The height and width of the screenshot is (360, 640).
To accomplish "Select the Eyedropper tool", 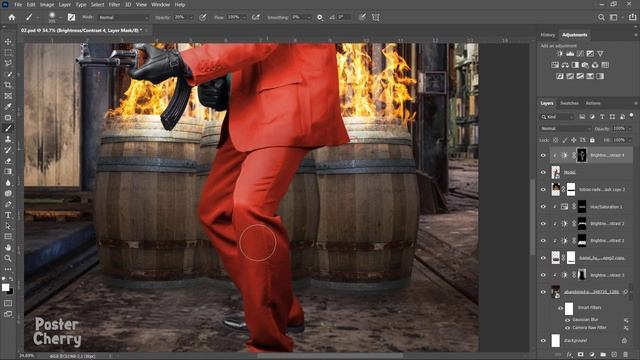I will 8,107.
